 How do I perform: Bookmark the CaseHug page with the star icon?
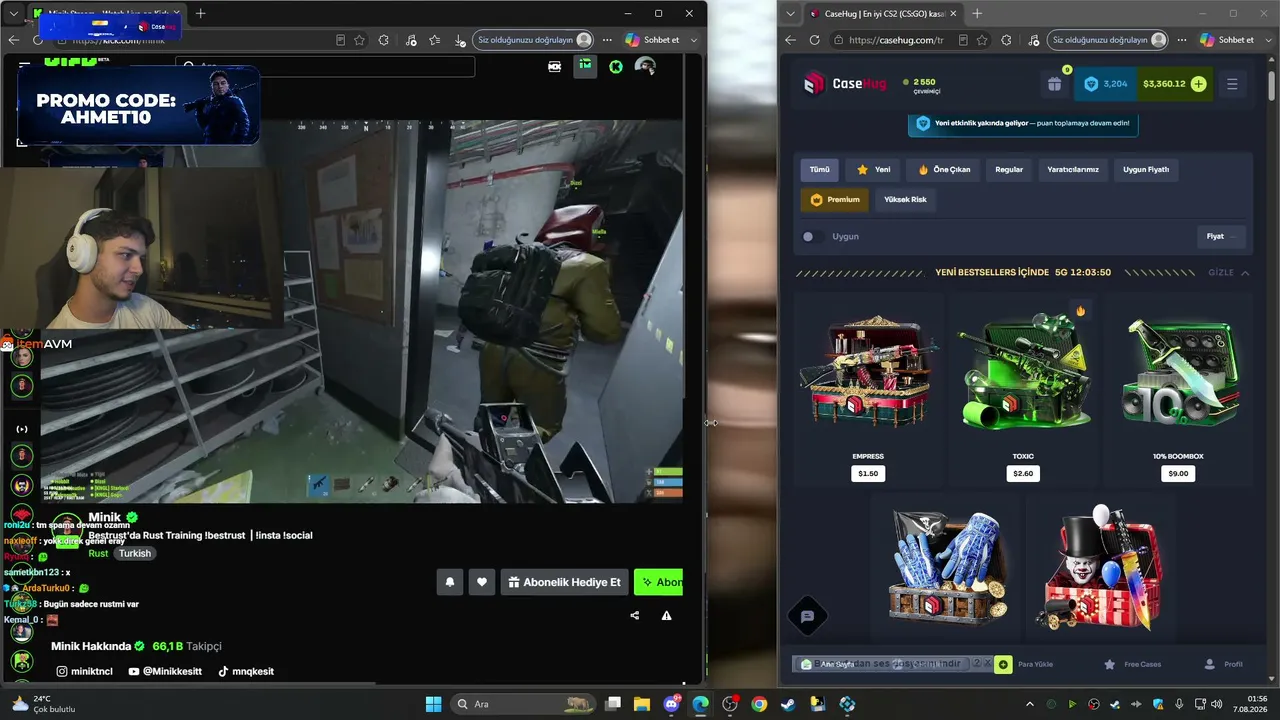tap(982, 40)
